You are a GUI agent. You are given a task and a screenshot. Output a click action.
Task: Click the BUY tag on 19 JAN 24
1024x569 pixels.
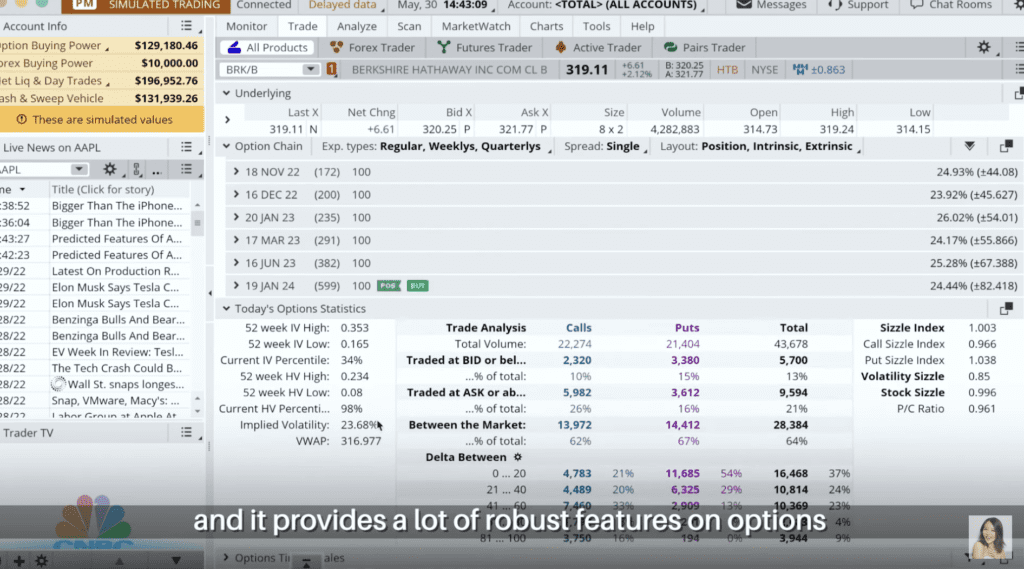point(417,285)
